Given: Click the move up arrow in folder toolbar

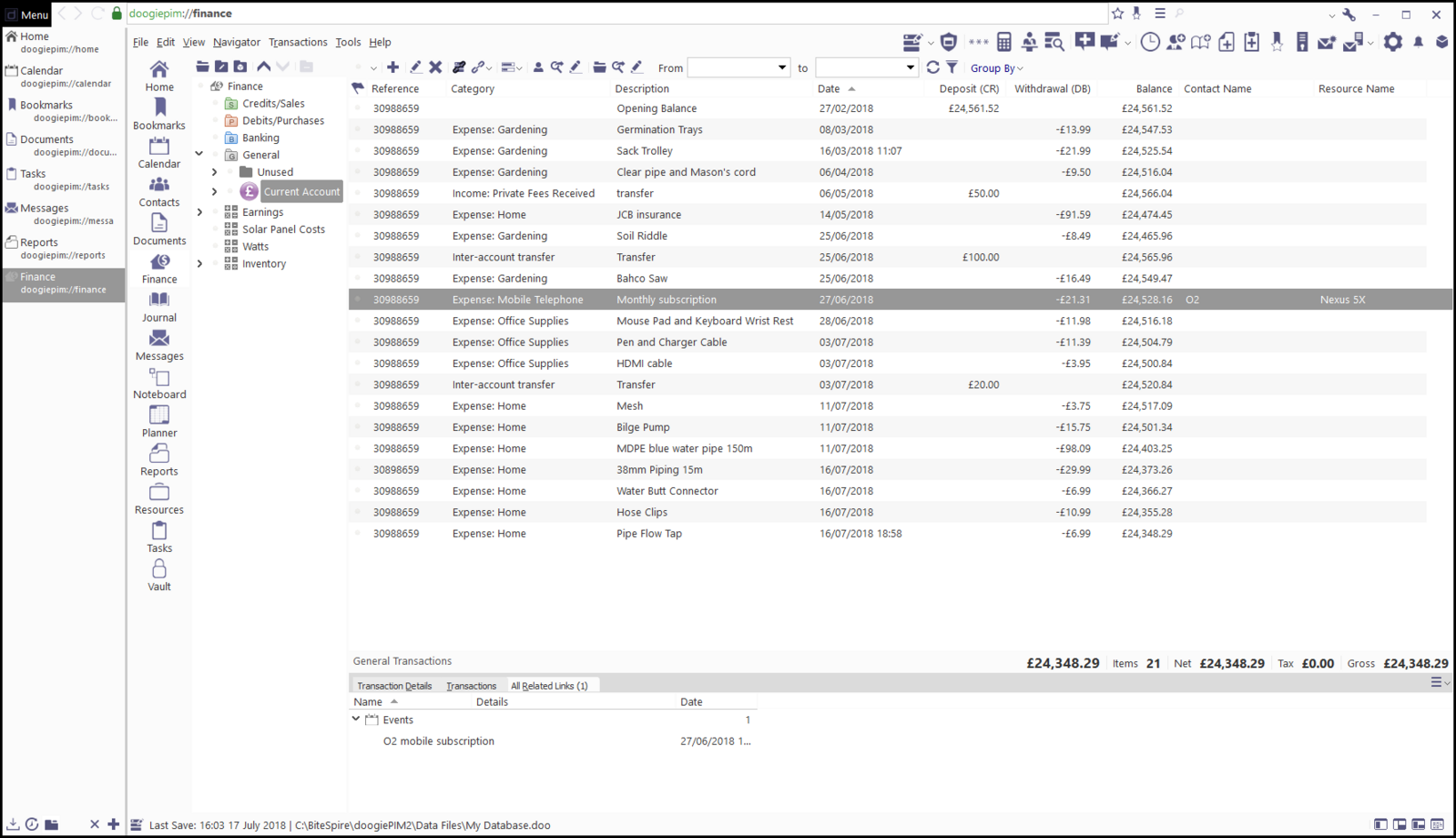Looking at the screenshot, I should click(x=263, y=66).
